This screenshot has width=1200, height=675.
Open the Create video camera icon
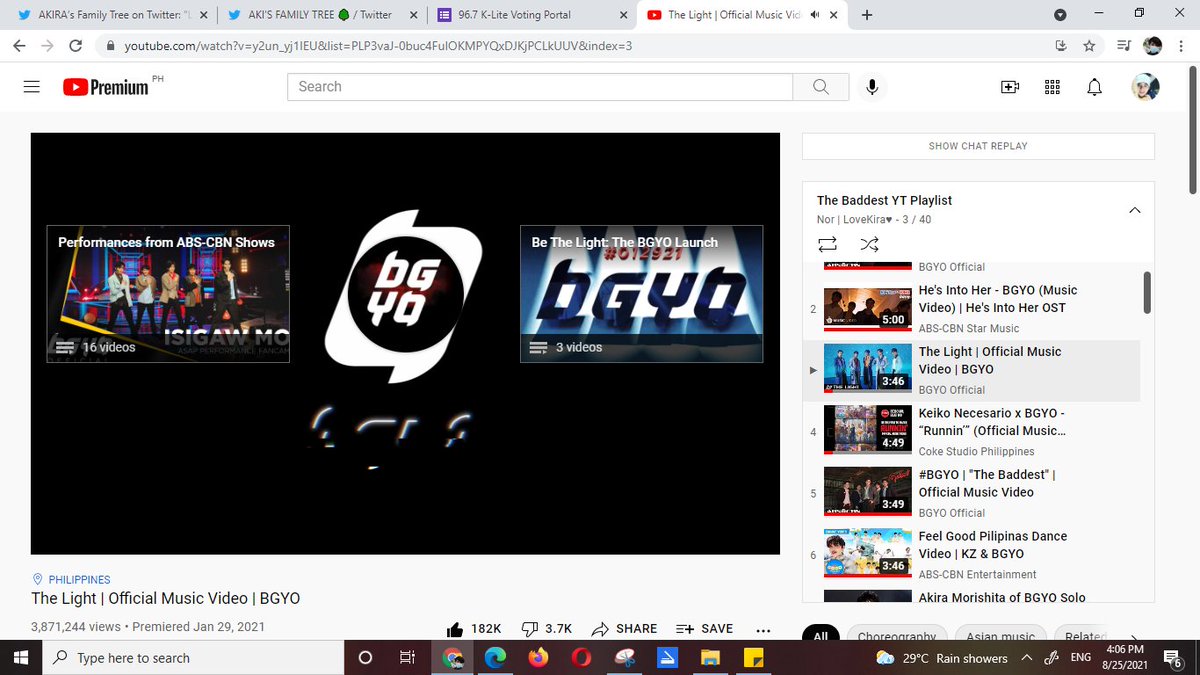[1009, 87]
